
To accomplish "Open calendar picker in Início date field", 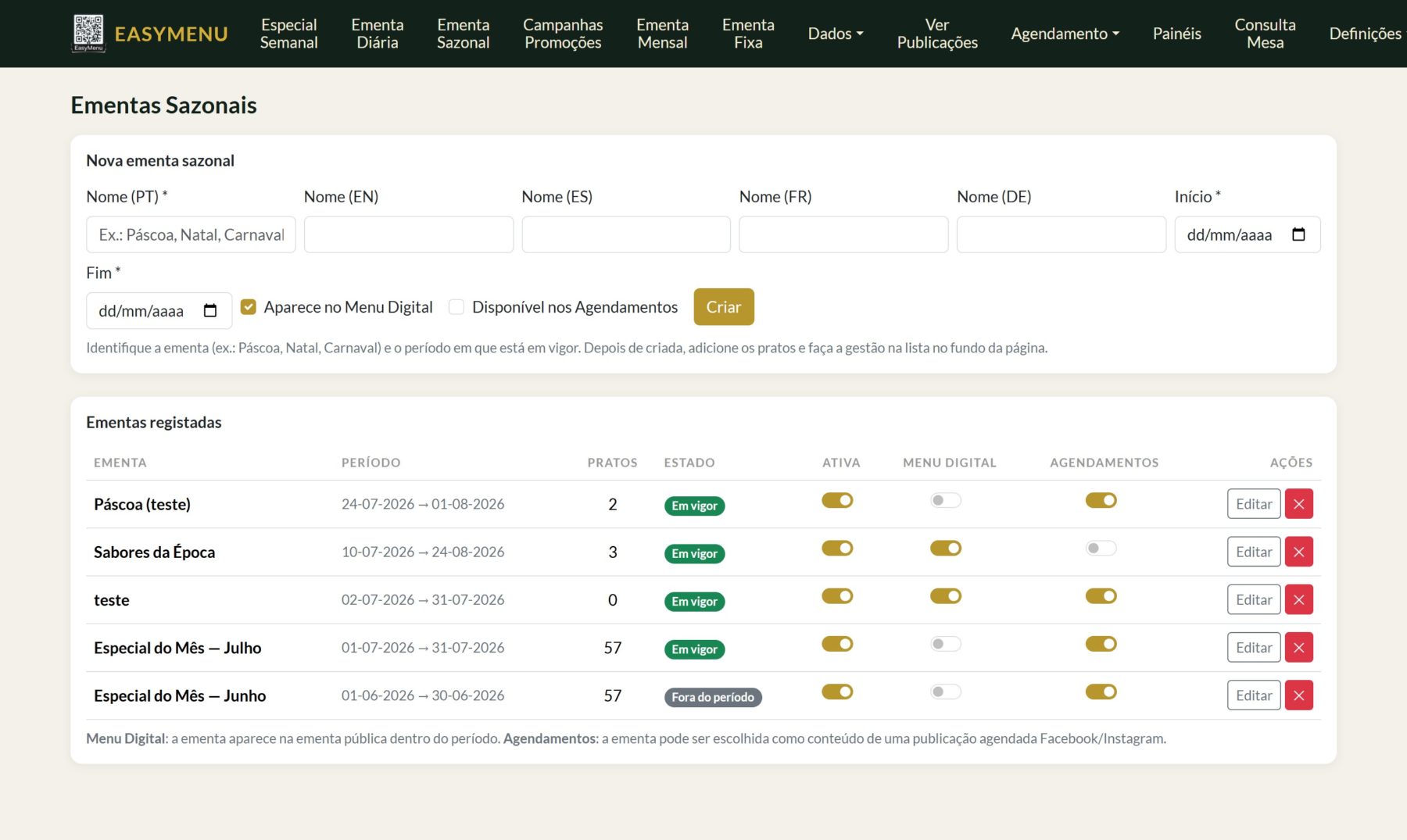I will pos(1298,234).
